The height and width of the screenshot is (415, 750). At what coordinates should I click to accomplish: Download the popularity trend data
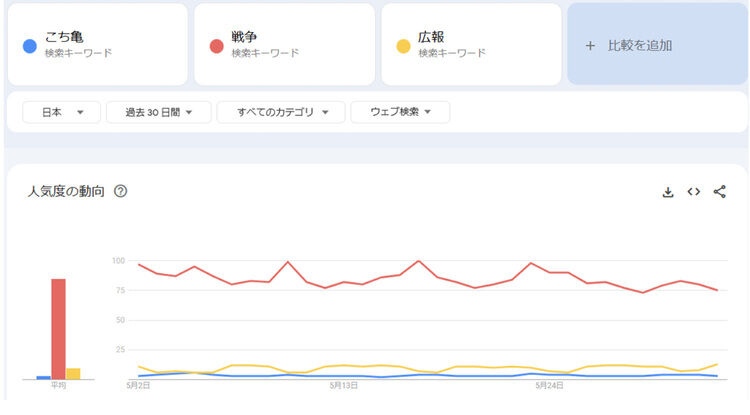(668, 192)
